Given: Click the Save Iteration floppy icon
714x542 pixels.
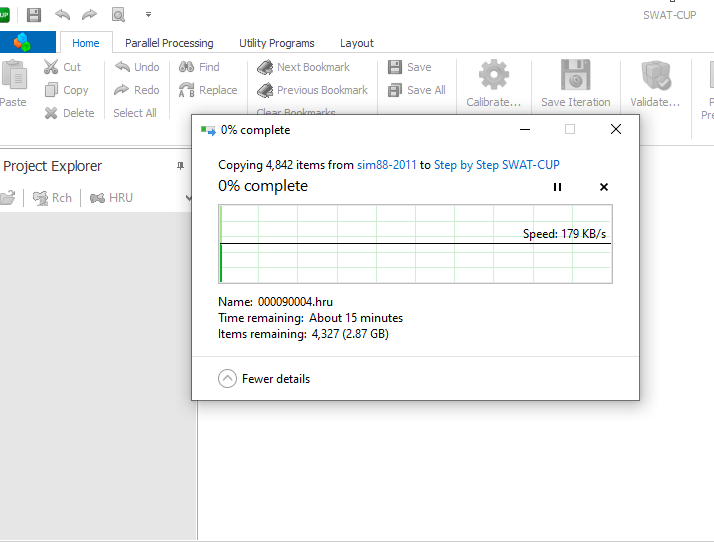Looking at the screenshot, I should [x=576, y=84].
